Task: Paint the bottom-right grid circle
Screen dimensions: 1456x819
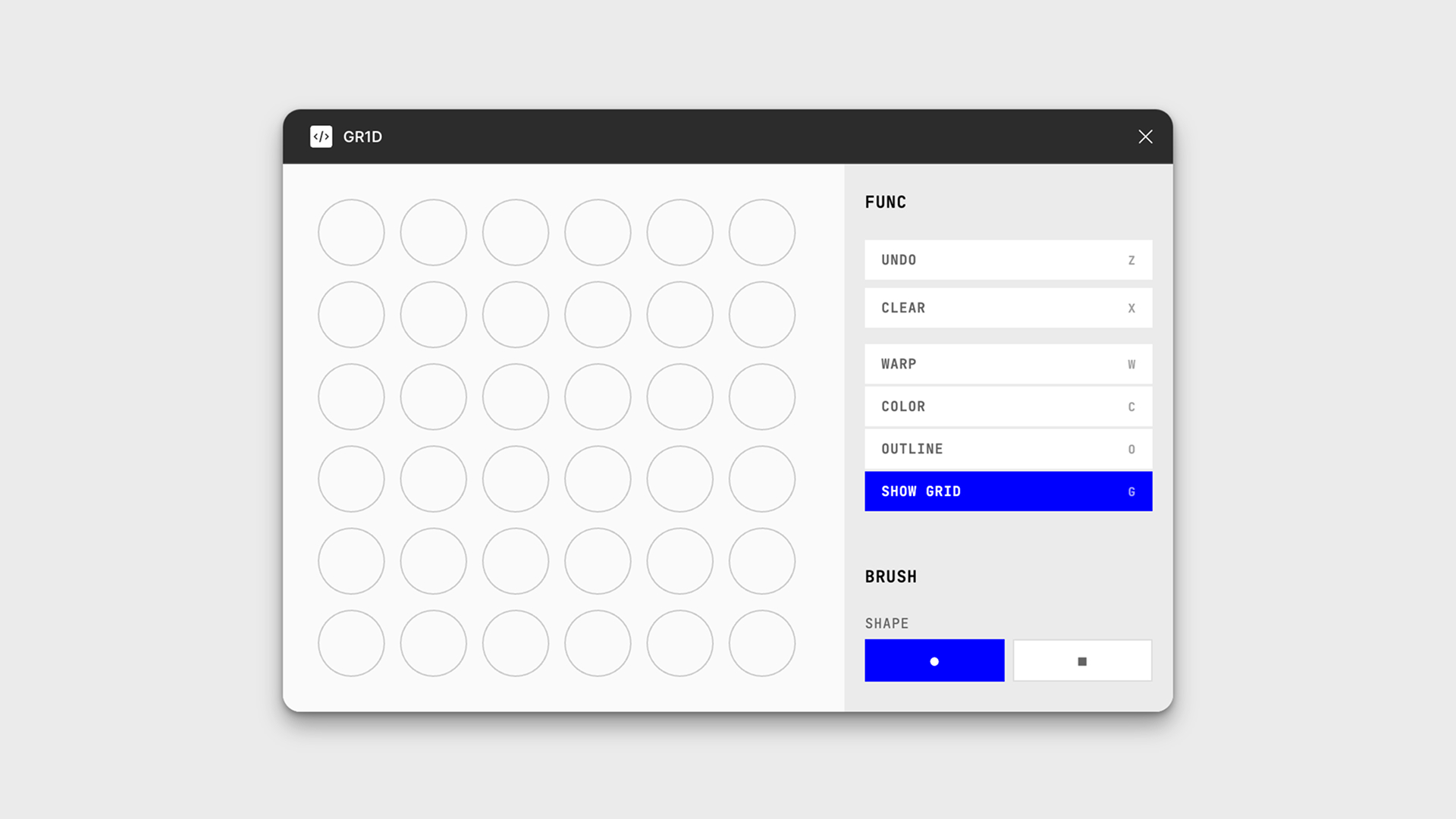Action: [x=762, y=643]
